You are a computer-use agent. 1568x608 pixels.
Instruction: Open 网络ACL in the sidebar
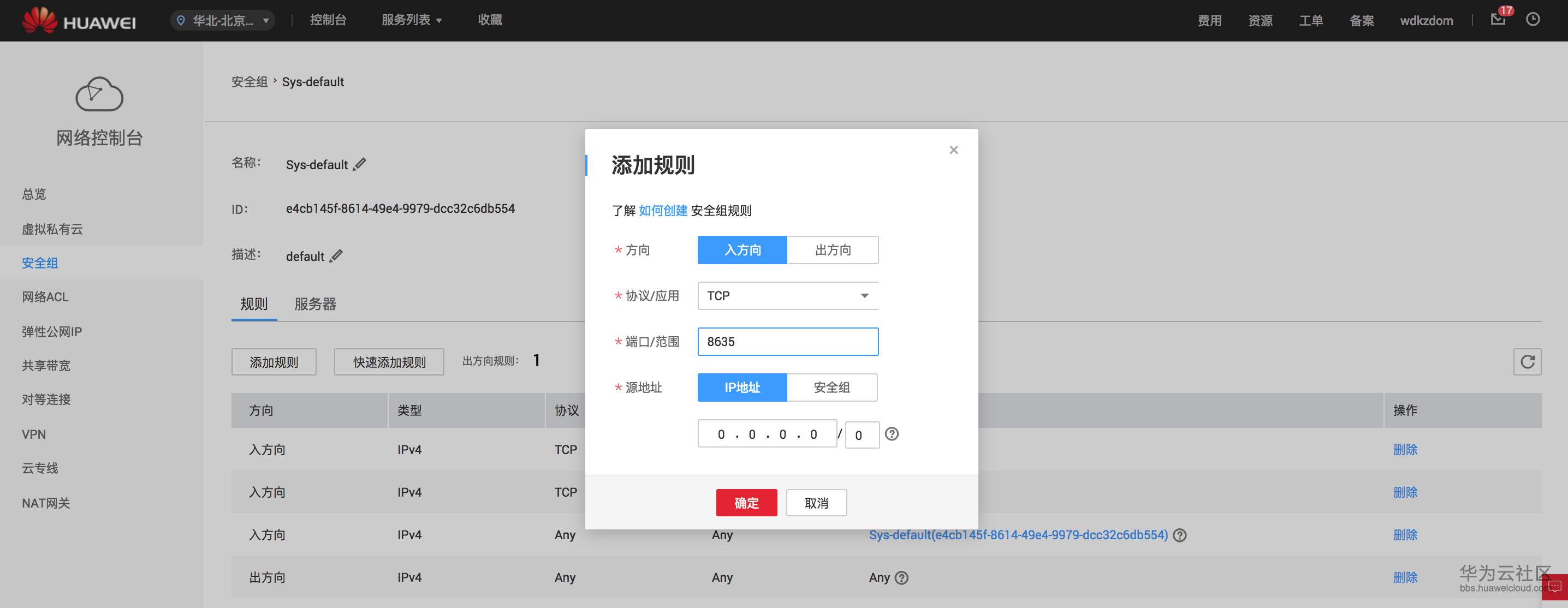(45, 297)
